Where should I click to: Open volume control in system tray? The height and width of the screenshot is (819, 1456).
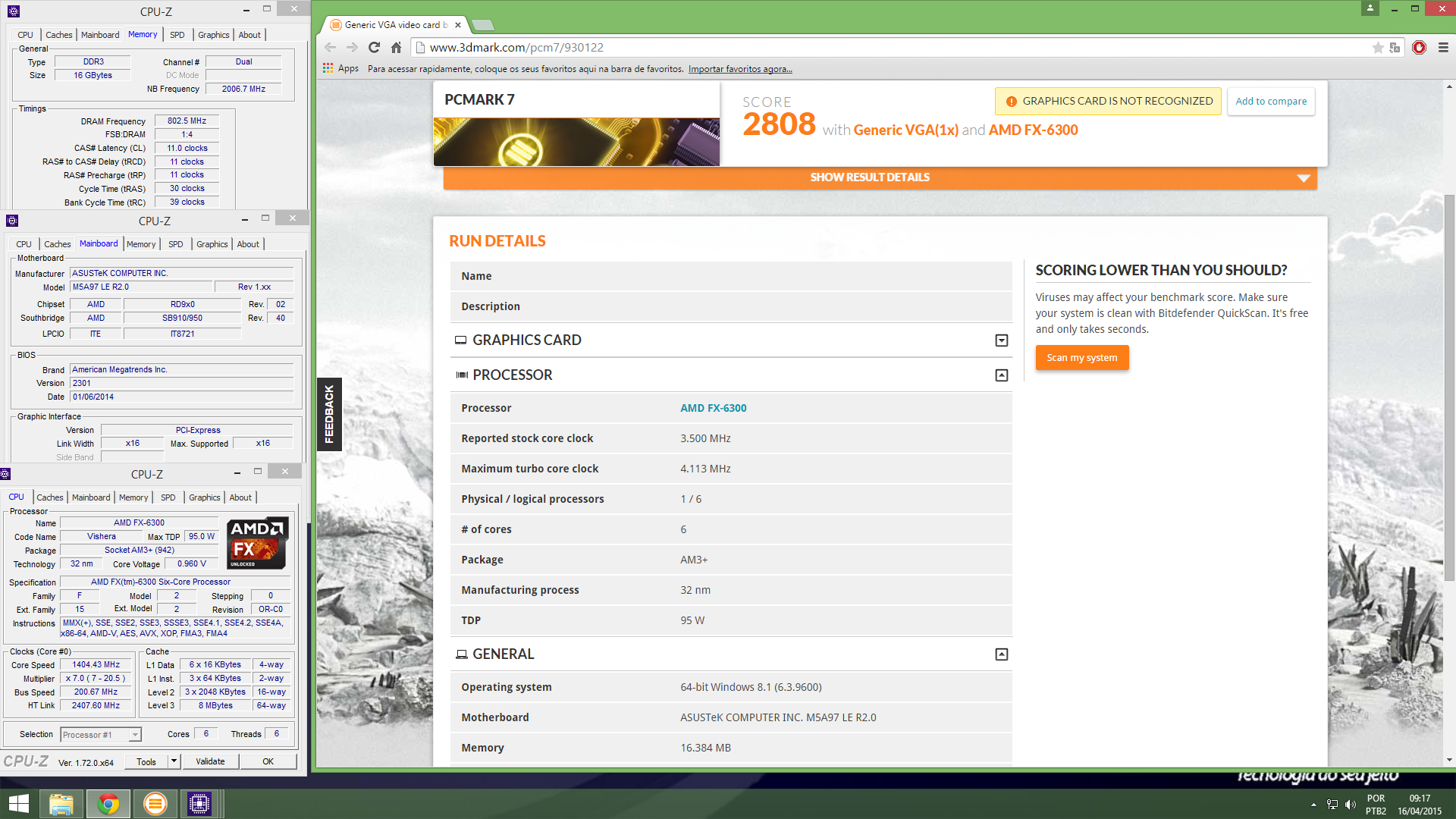click(1351, 805)
